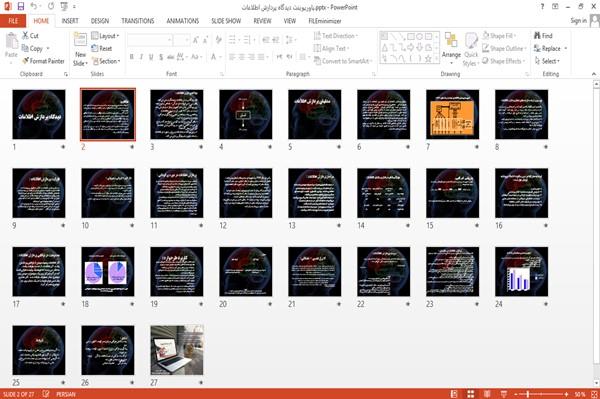The image size is (600, 399).
Task: Switch to Reading View in status bar
Action: tap(487, 394)
